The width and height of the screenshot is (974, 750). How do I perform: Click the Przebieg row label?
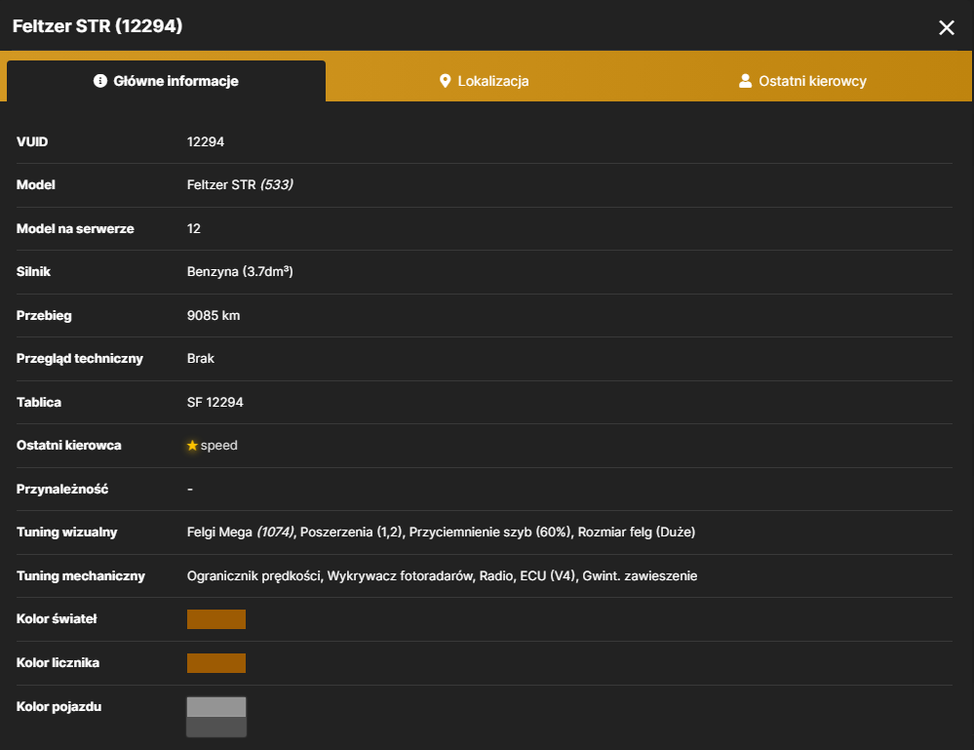tap(44, 316)
